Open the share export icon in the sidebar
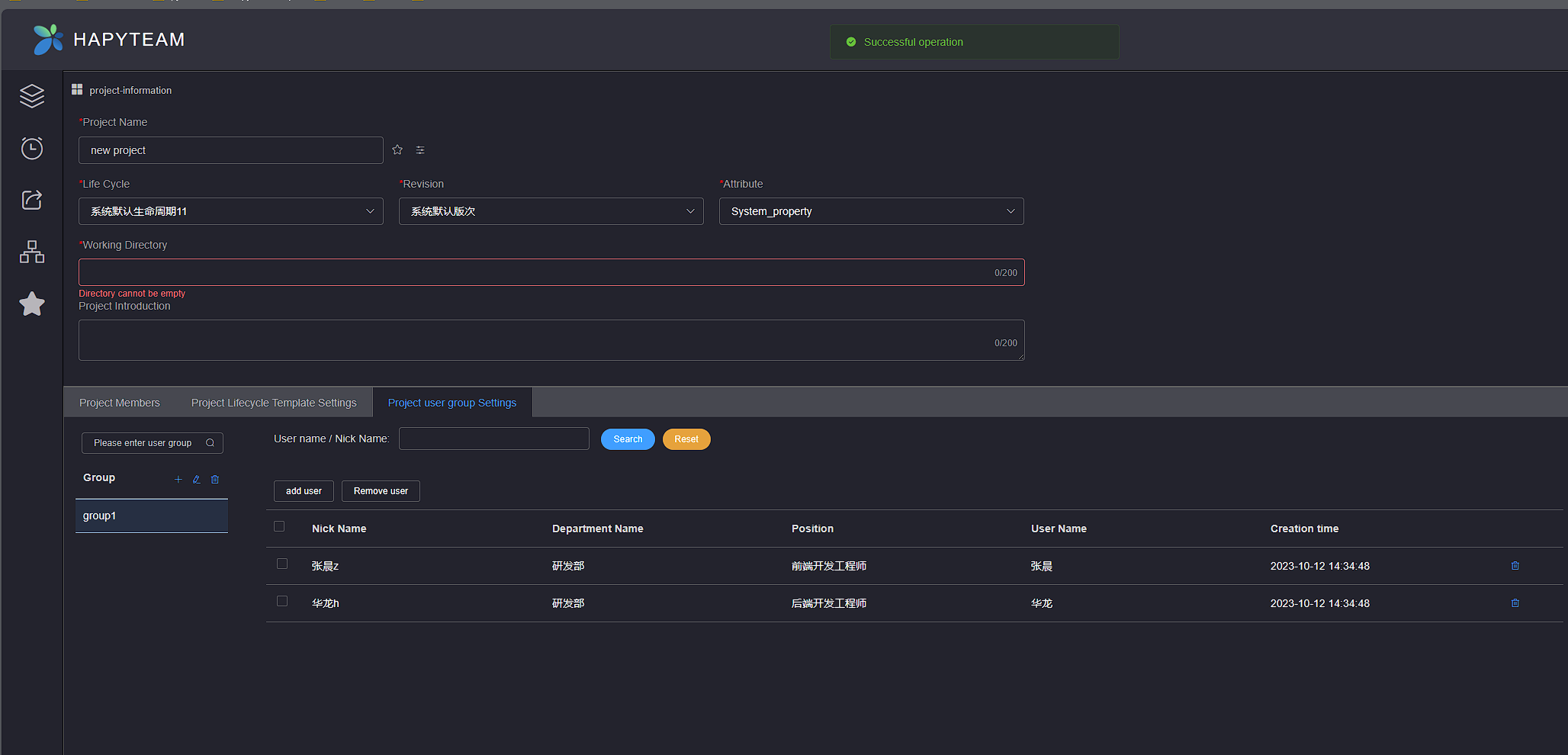 (32, 200)
